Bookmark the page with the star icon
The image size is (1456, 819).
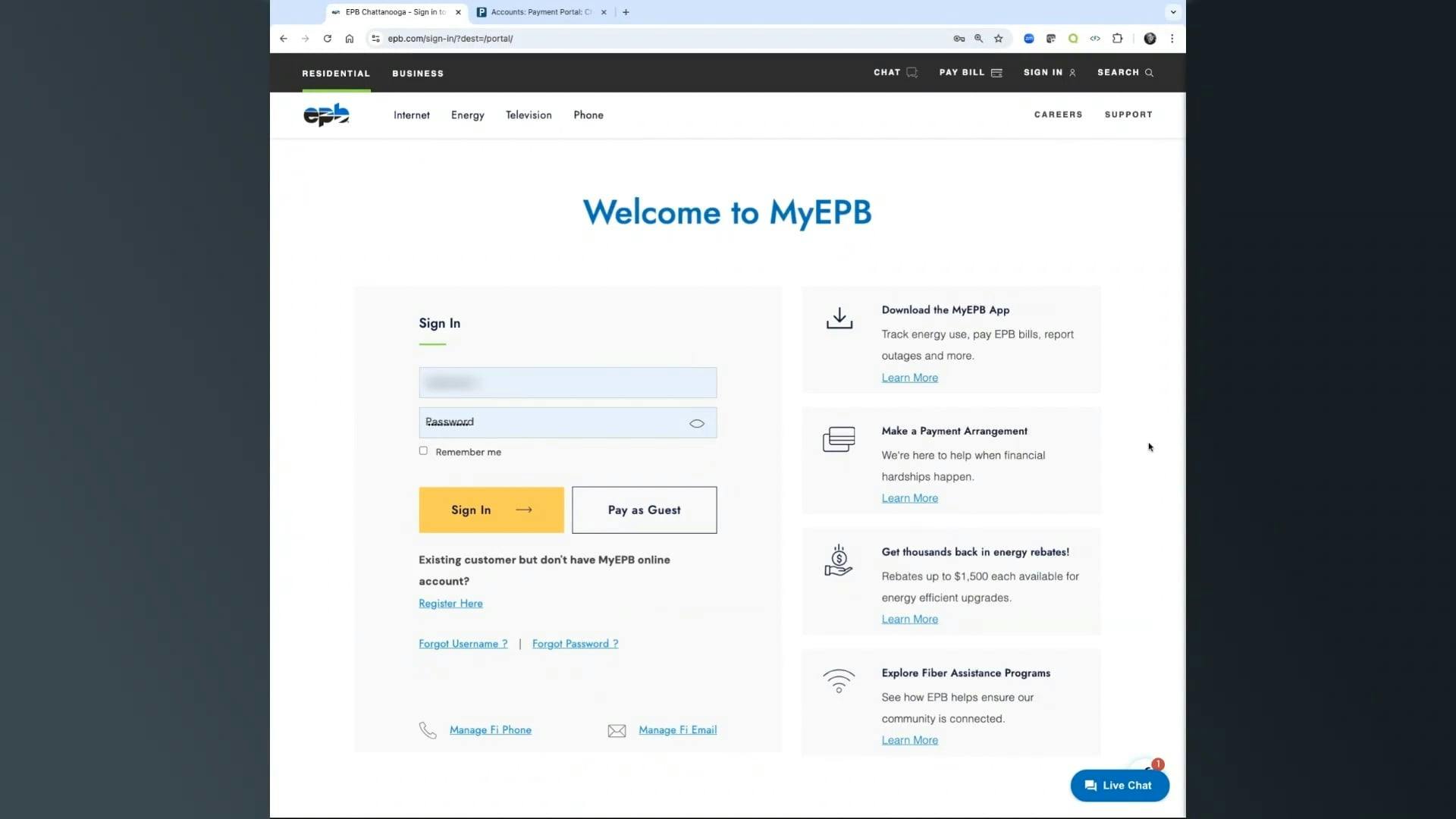click(x=999, y=38)
